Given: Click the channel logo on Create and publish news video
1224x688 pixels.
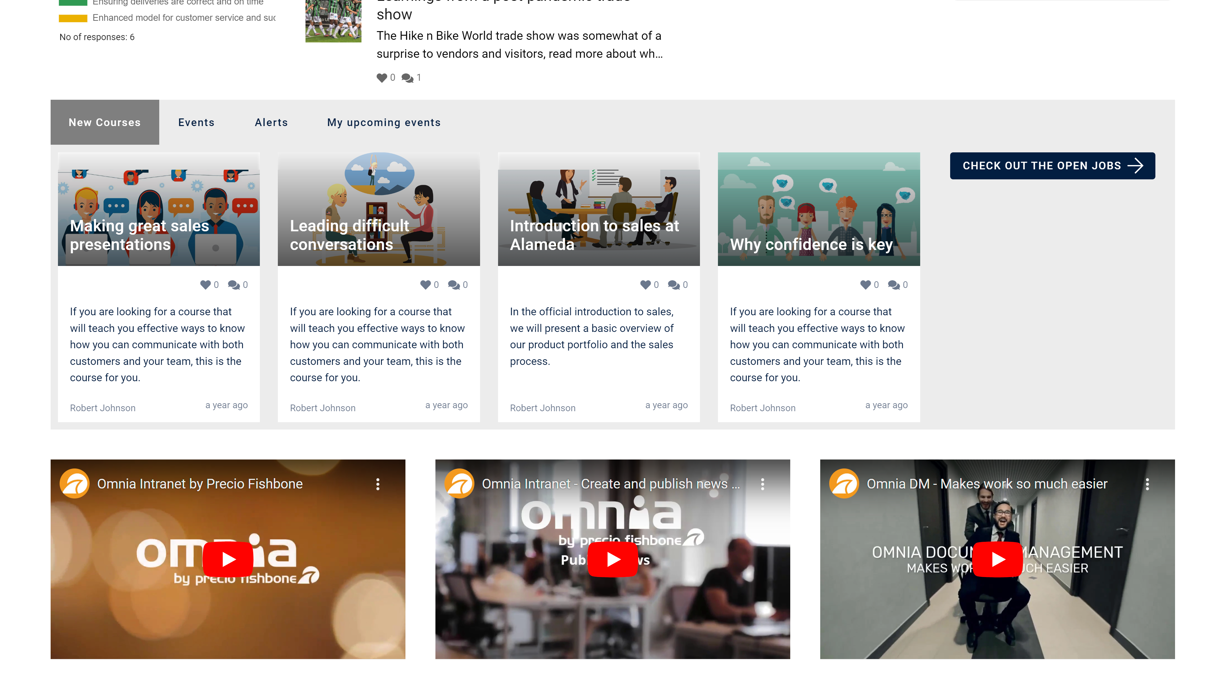Looking at the screenshot, I should tap(459, 484).
